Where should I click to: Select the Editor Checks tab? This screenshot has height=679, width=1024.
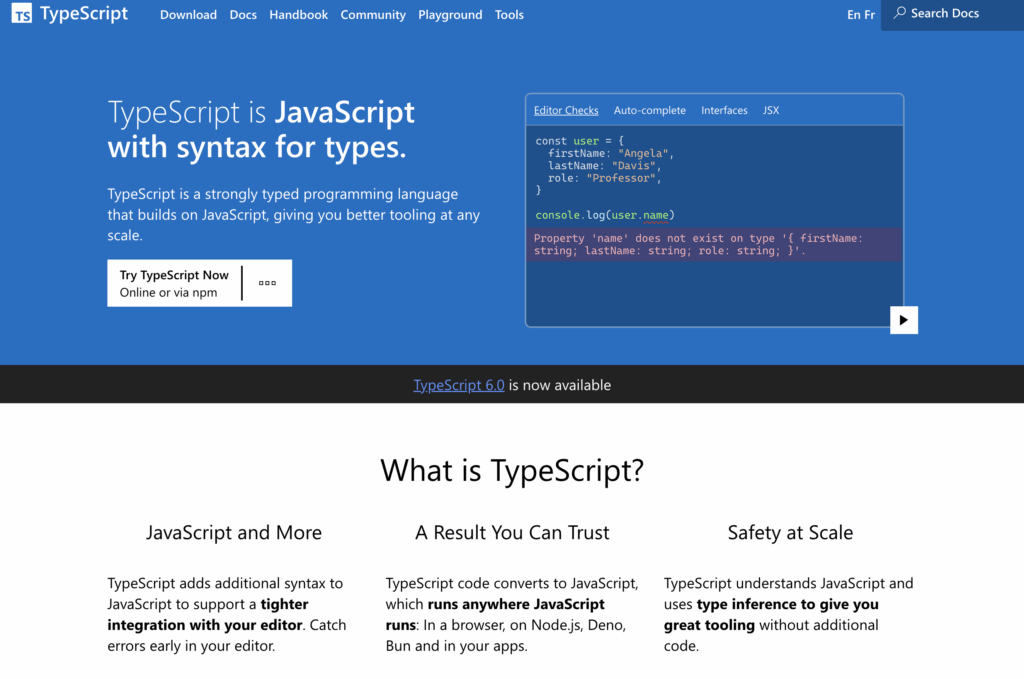tap(566, 110)
